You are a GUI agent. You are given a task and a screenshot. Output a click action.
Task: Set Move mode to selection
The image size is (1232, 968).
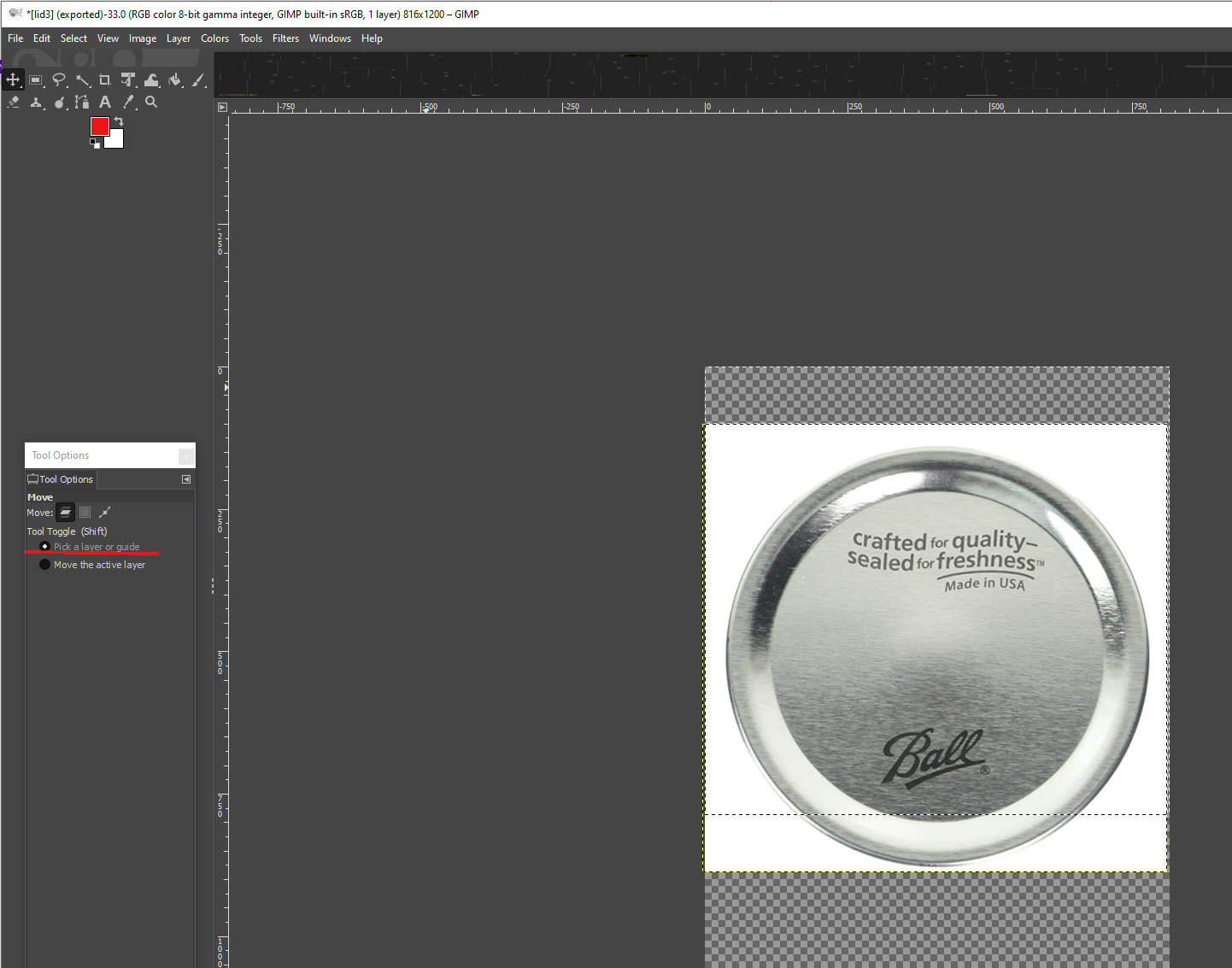click(85, 513)
